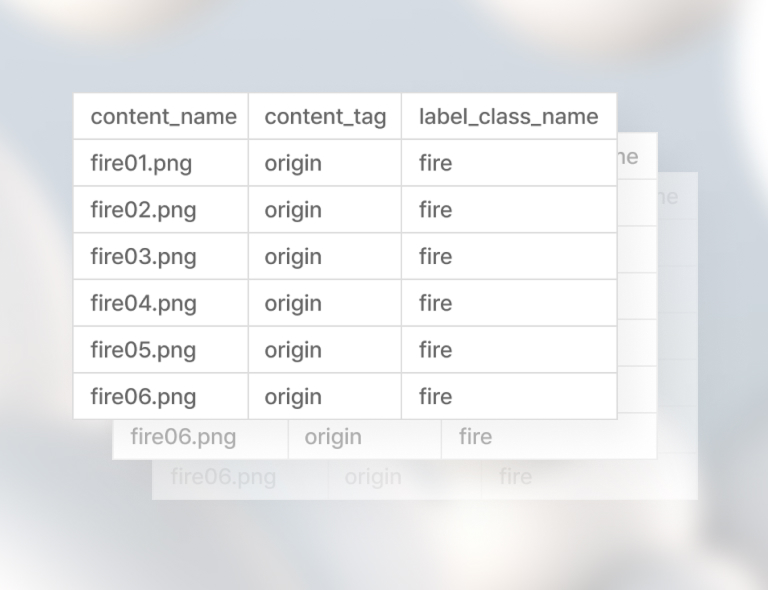Click fire label in fire01.png row
The image size is (768, 590).
click(x=435, y=163)
